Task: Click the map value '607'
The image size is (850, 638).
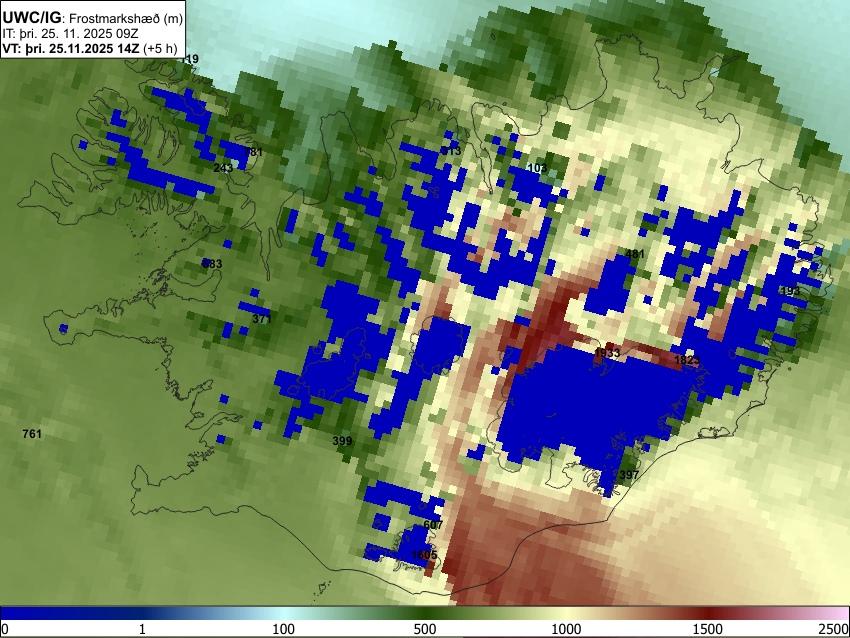Action: click(433, 525)
